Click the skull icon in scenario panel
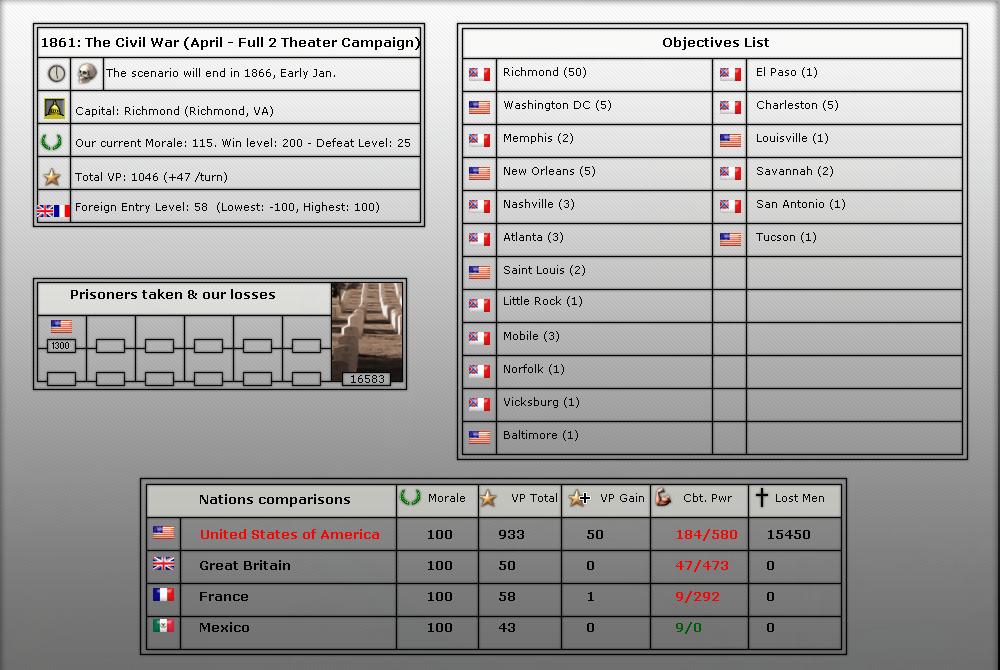 tap(87, 73)
